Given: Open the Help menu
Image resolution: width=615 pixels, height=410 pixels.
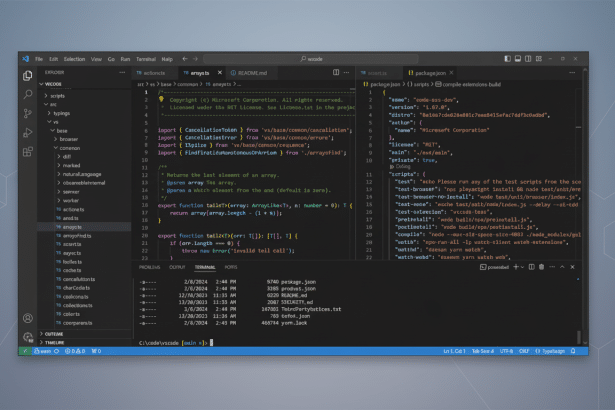Looking at the screenshot, I should click(167, 59).
